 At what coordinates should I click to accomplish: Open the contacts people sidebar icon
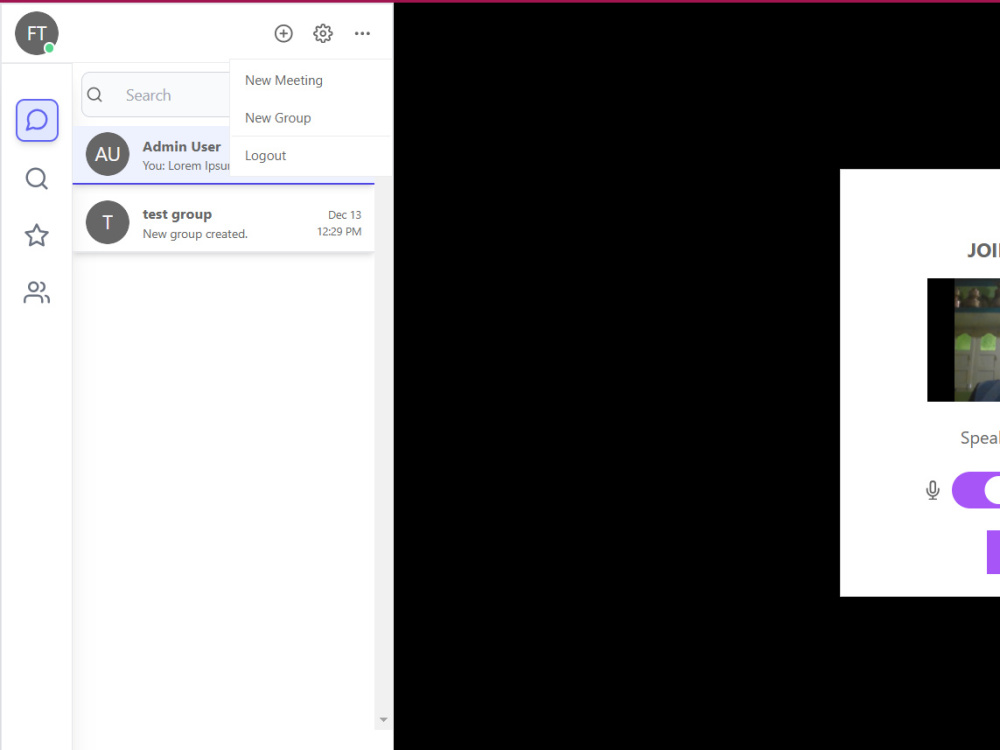click(37, 293)
